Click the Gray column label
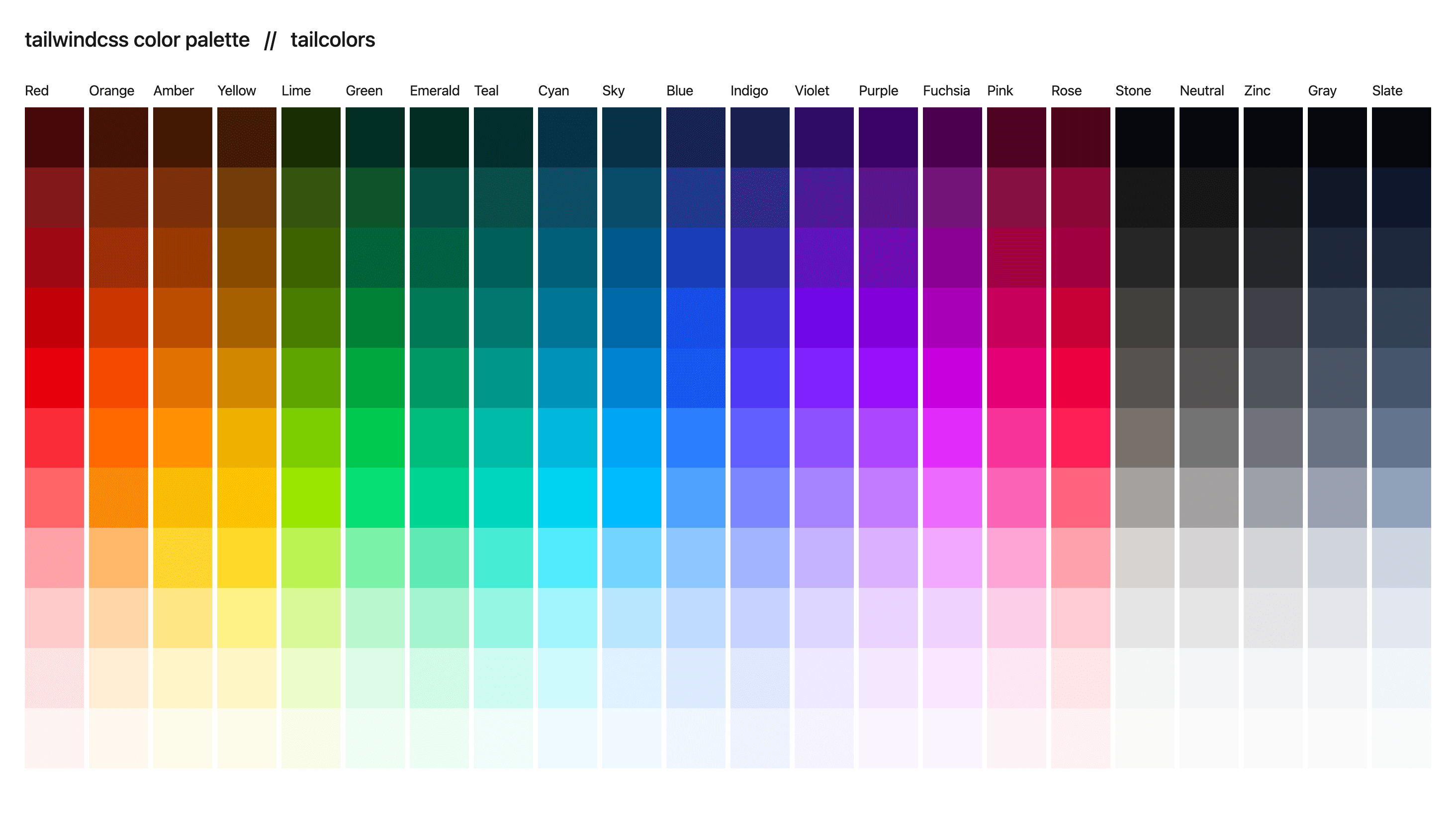This screenshot has width=1456, height=822. [1323, 91]
